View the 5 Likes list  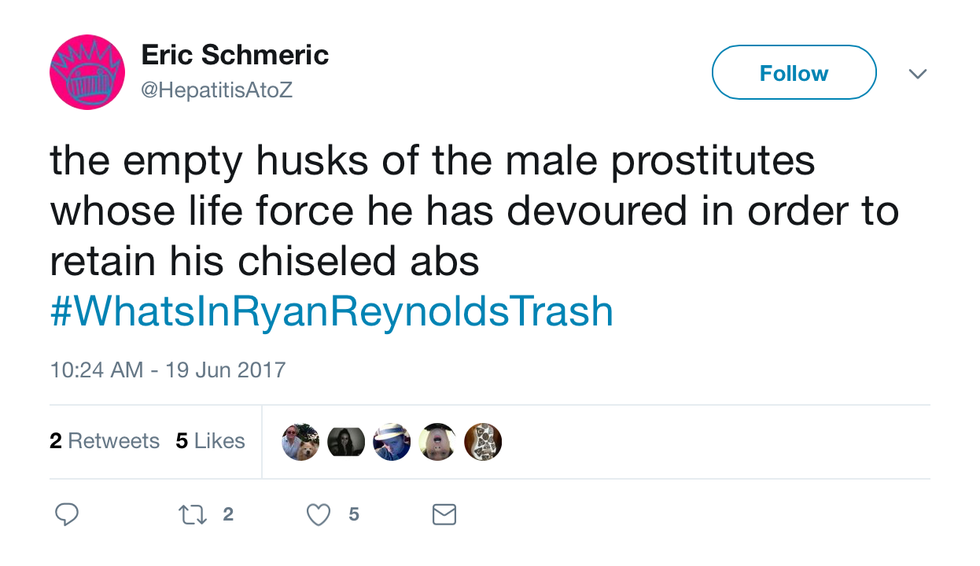[x=210, y=441]
